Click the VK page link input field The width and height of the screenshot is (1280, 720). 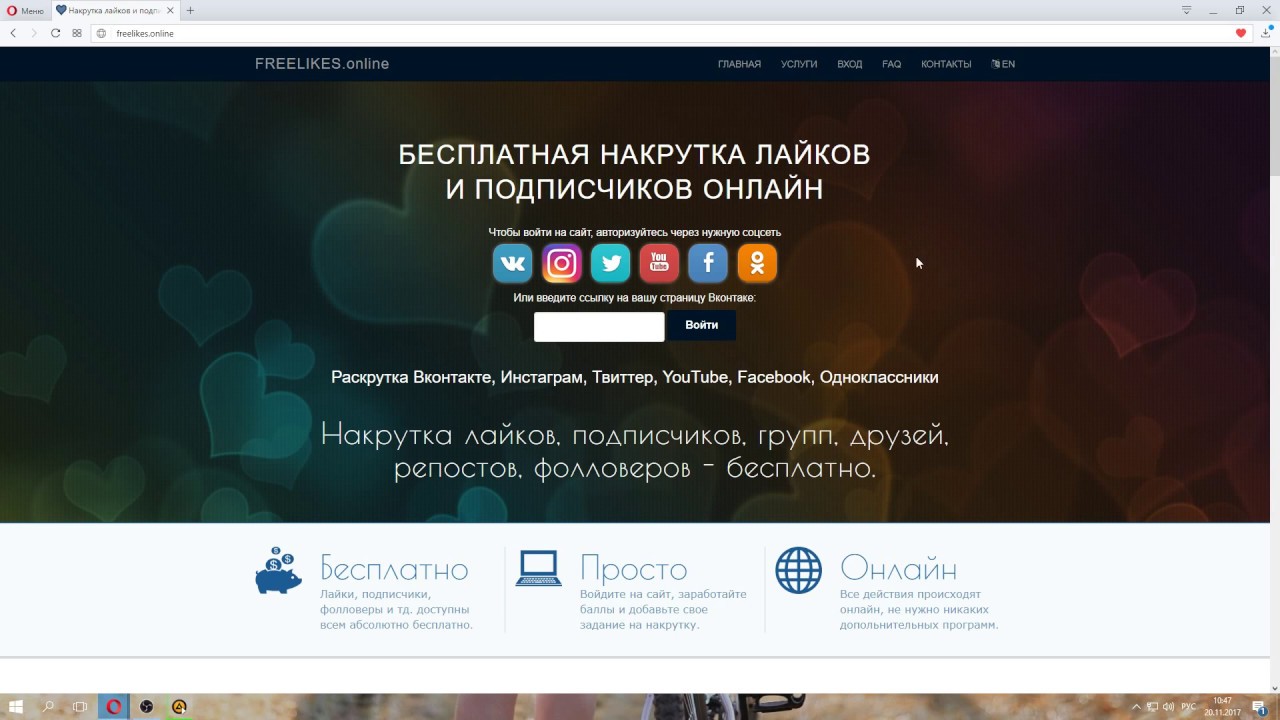tap(599, 326)
